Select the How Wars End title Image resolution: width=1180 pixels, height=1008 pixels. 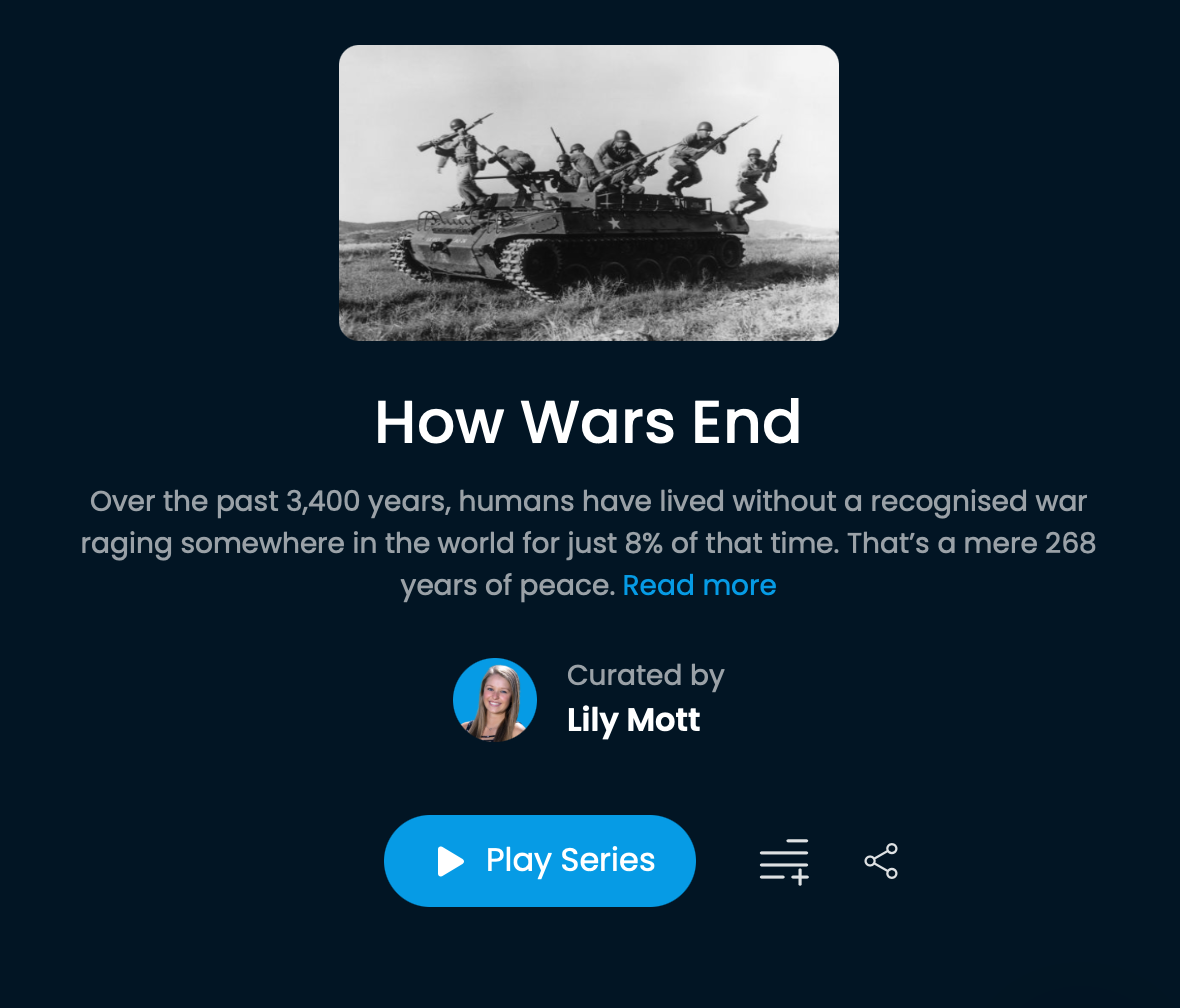point(588,422)
